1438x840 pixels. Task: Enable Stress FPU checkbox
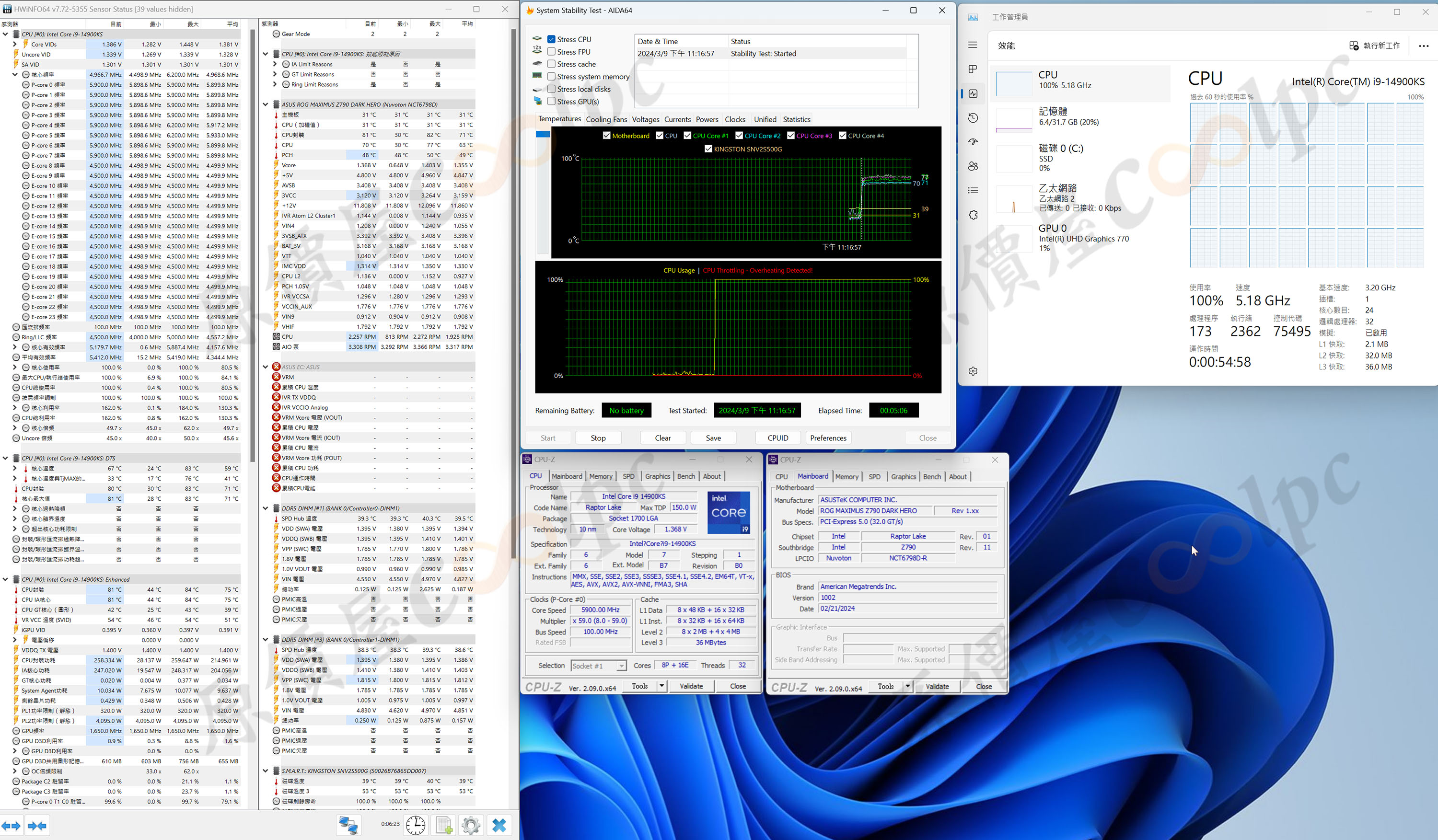551,51
